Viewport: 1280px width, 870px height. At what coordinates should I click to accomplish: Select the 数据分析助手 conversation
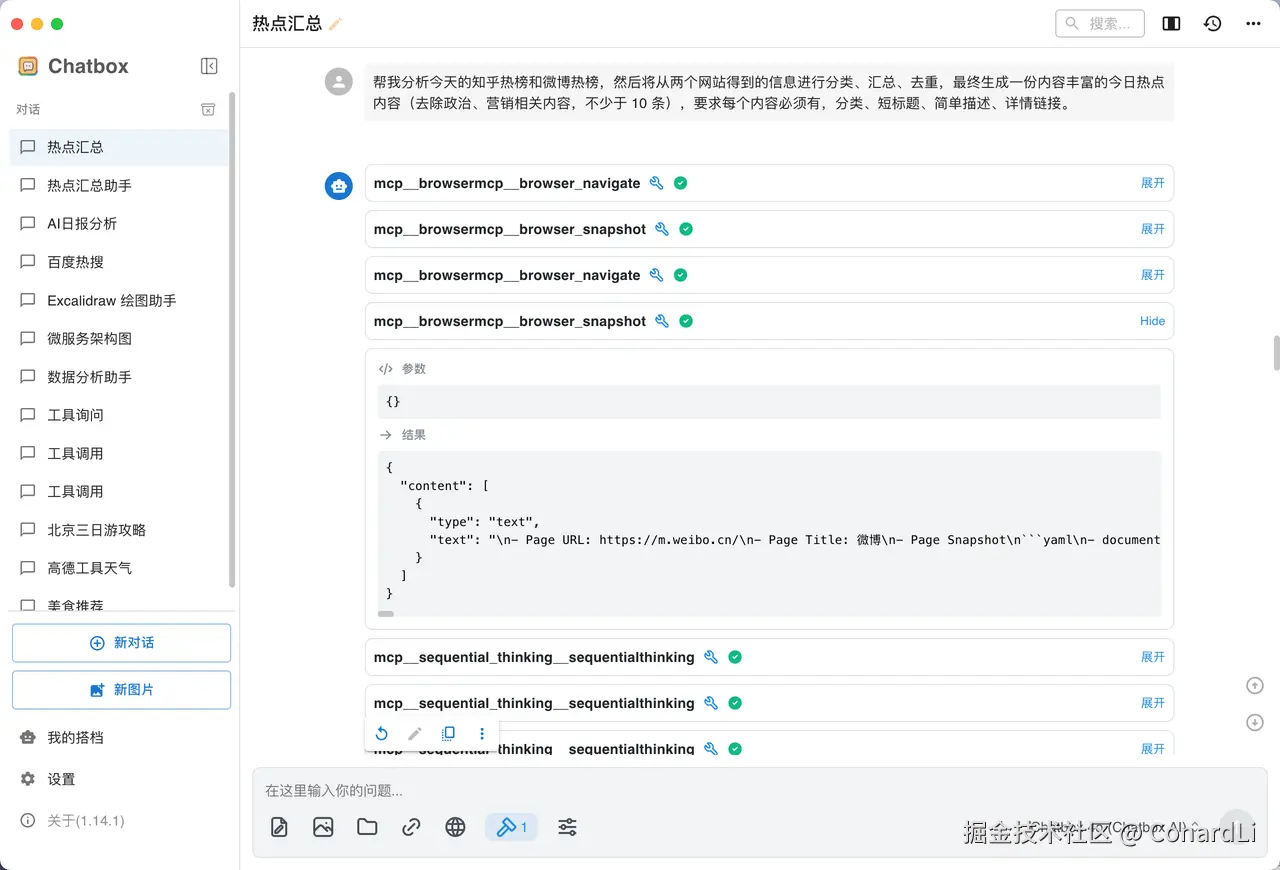tap(119, 377)
